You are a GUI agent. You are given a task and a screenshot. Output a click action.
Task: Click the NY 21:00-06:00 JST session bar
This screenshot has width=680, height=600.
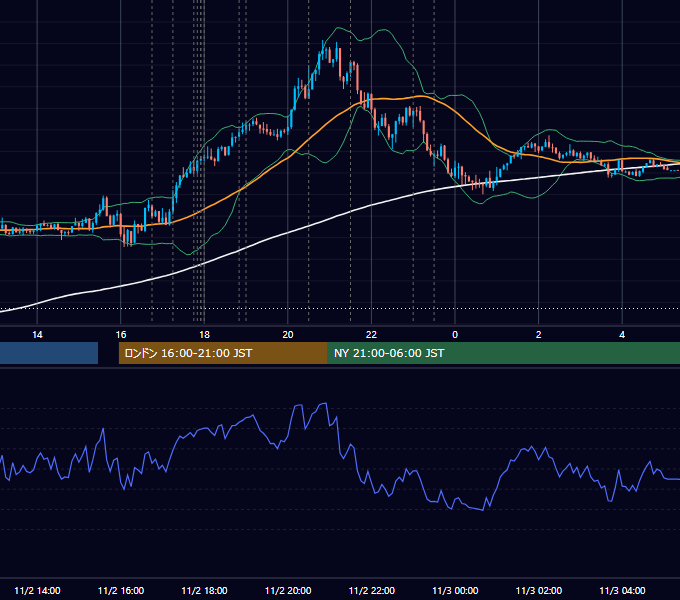[x=504, y=353]
